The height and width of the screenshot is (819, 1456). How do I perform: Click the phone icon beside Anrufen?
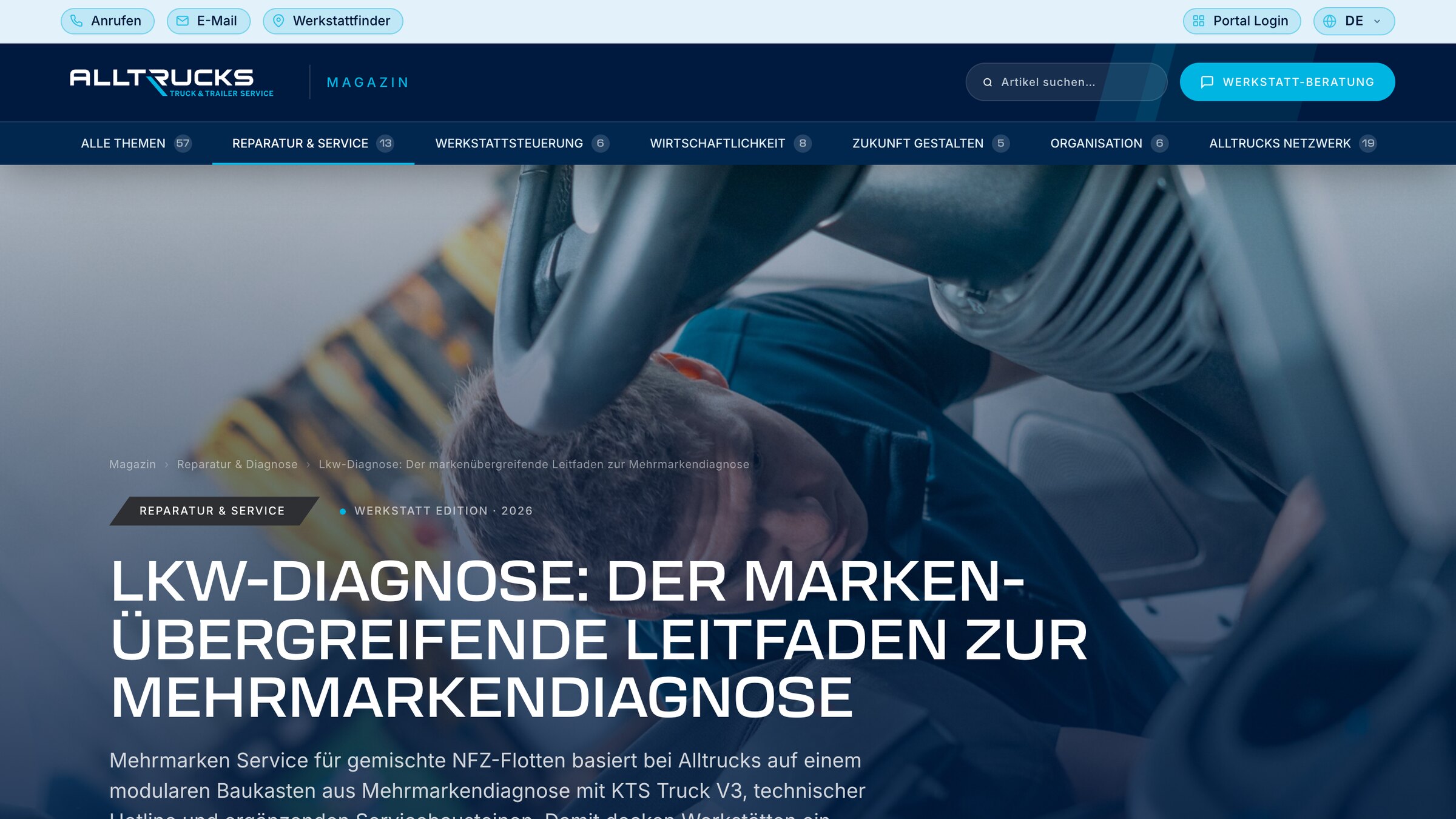tap(76, 21)
